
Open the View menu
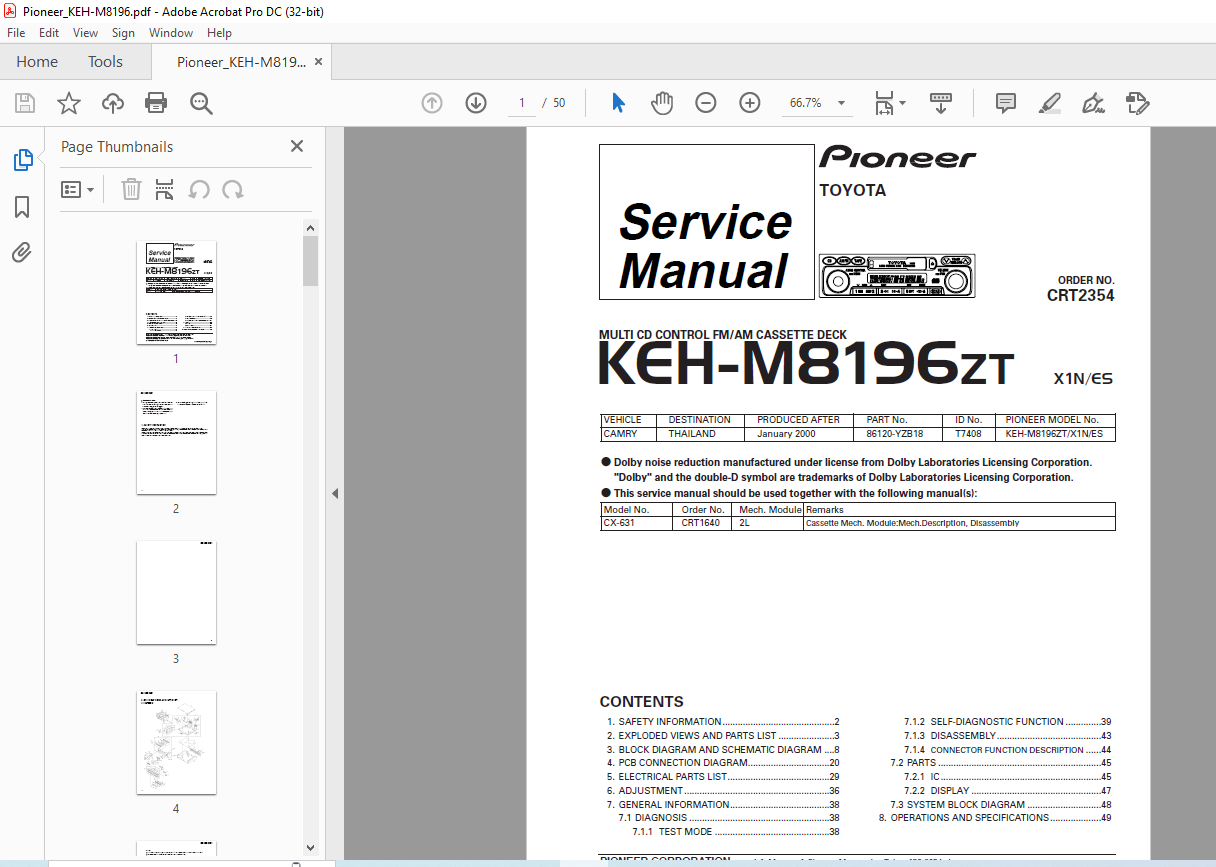point(85,33)
